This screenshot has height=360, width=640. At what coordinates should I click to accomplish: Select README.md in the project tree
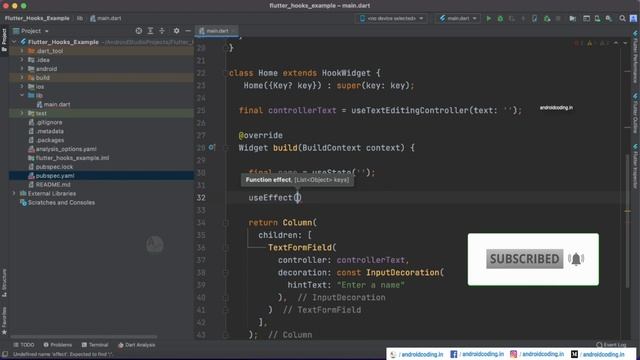coord(49,184)
